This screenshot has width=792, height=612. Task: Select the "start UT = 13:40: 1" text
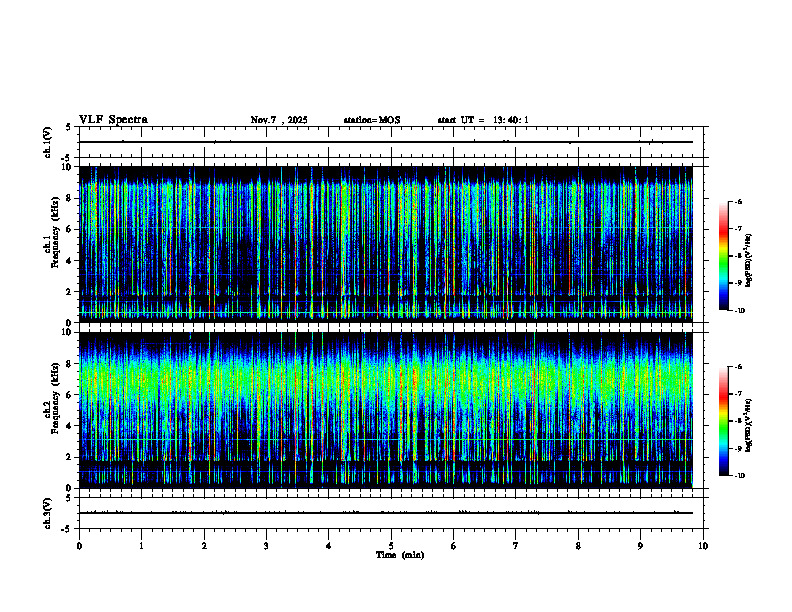point(483,120)
